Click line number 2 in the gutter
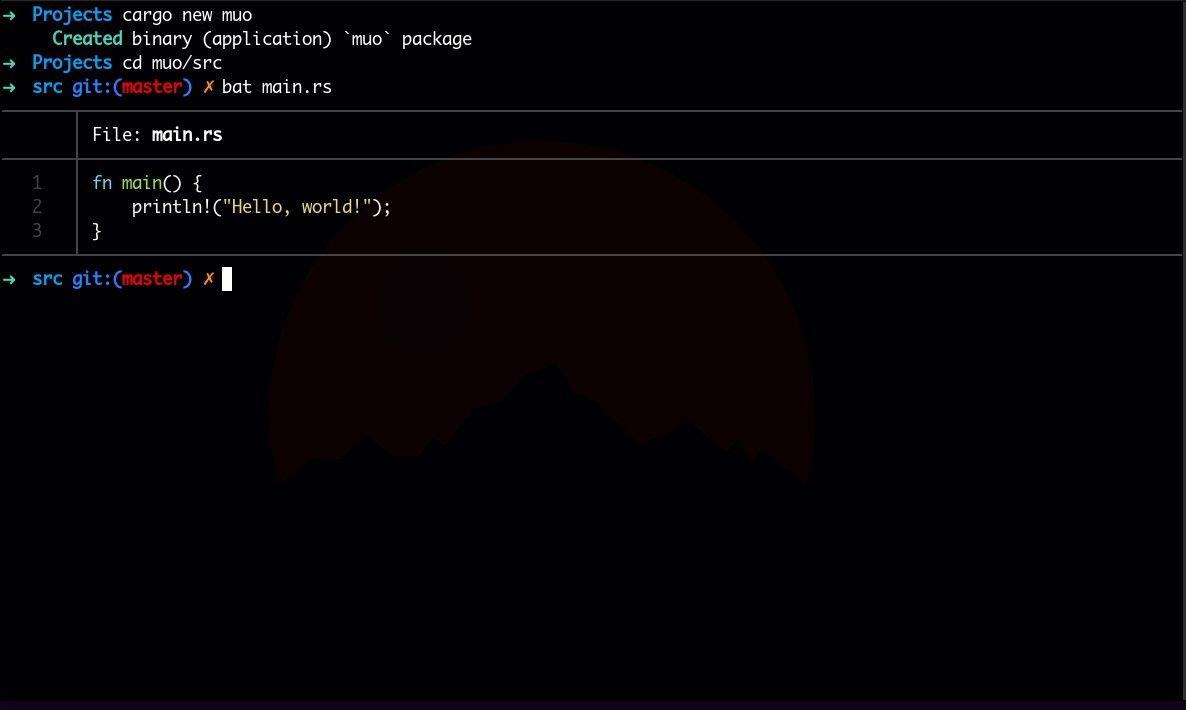1186x710 pixels. click(x=37, y=207)
